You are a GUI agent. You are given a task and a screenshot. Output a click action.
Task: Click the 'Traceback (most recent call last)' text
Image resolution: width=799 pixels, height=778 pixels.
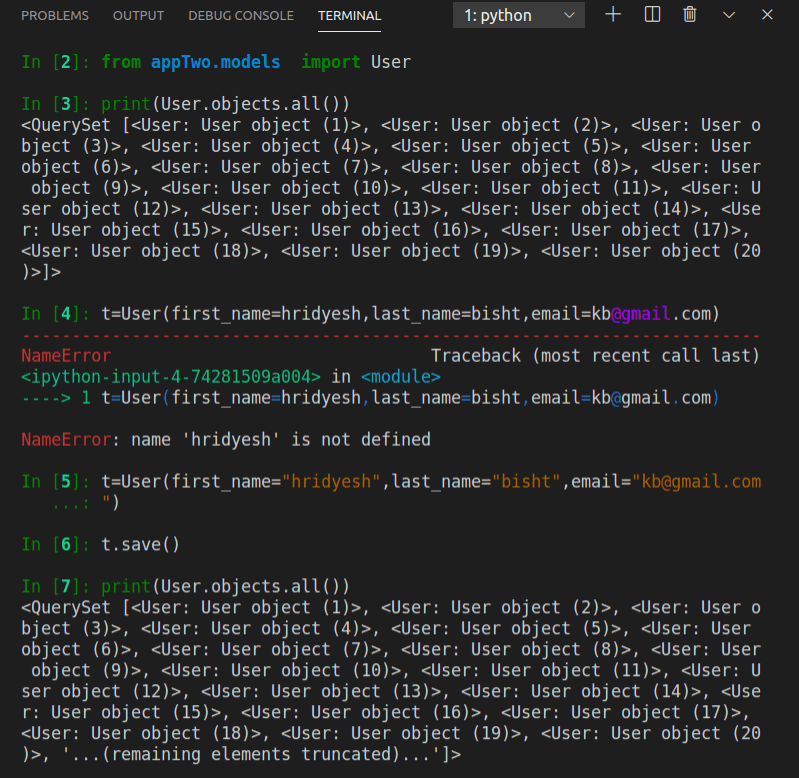click(595, 356)
